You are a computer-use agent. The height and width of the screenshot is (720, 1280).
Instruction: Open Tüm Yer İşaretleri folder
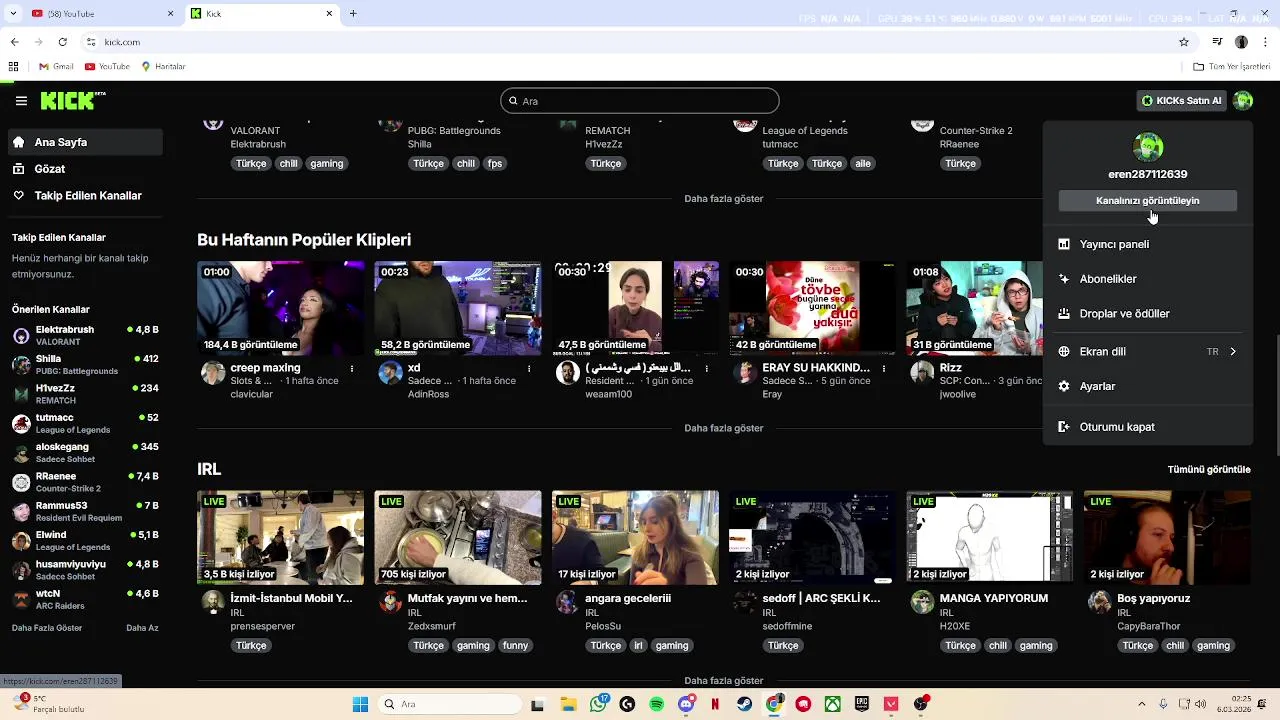tap(1232, 67)
